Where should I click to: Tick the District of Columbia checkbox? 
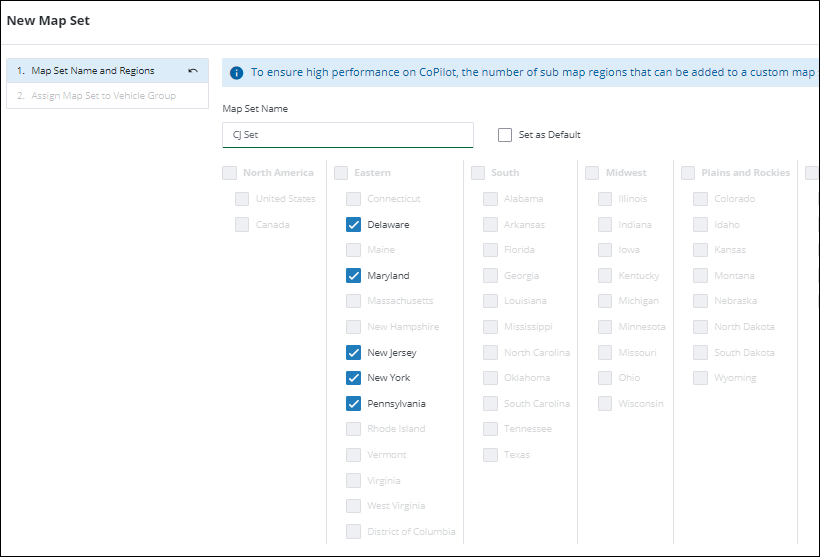point(353,532)
